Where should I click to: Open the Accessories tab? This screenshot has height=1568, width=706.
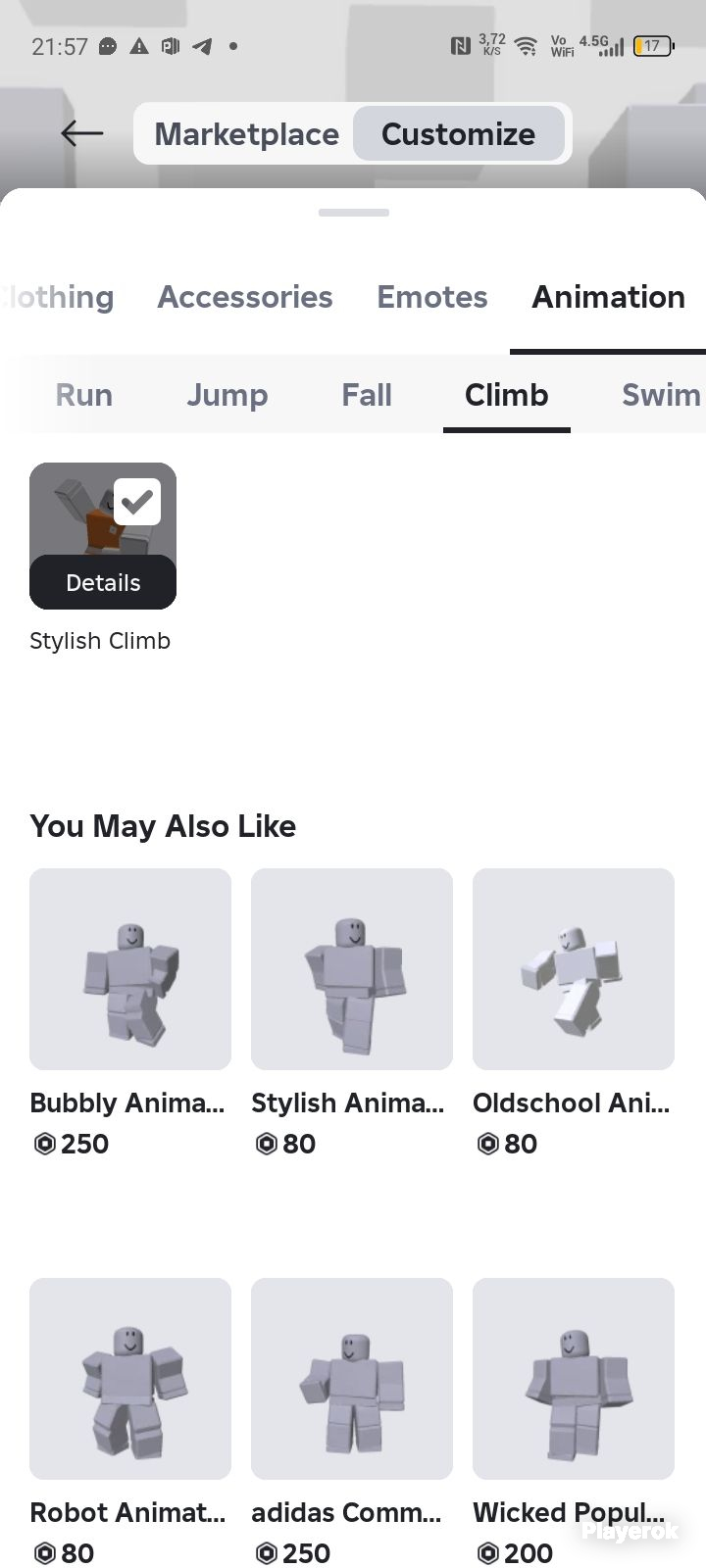[x=245, y=297]
